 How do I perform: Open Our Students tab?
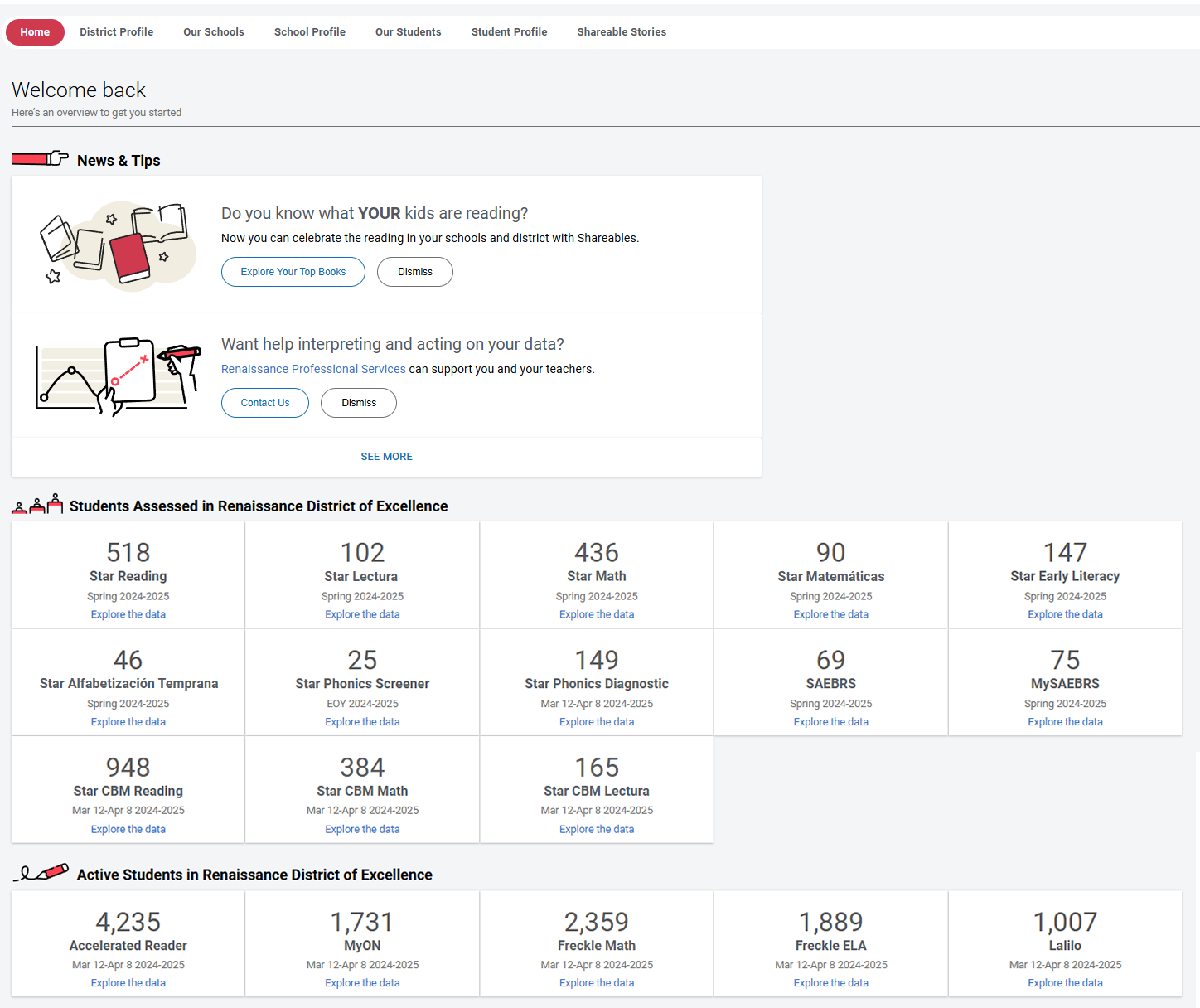tap(409, 32)
